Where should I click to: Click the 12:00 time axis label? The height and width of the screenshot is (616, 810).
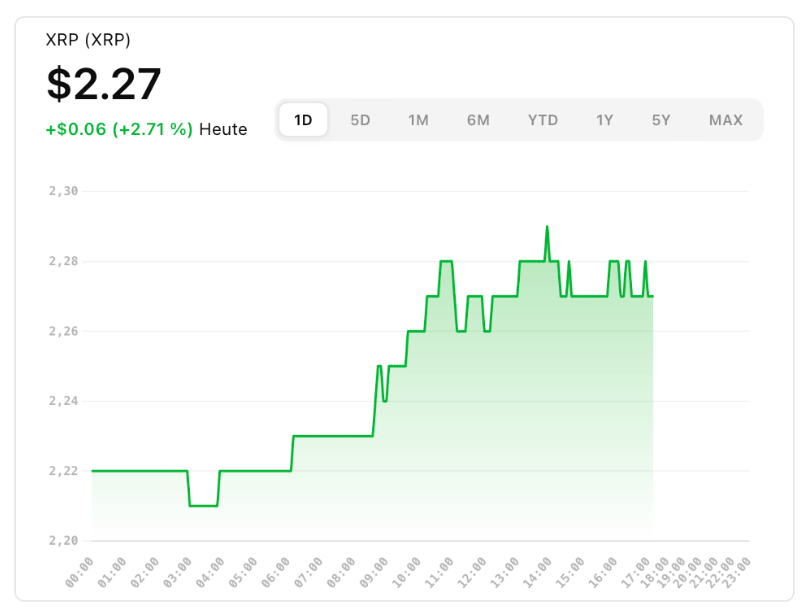472,573
